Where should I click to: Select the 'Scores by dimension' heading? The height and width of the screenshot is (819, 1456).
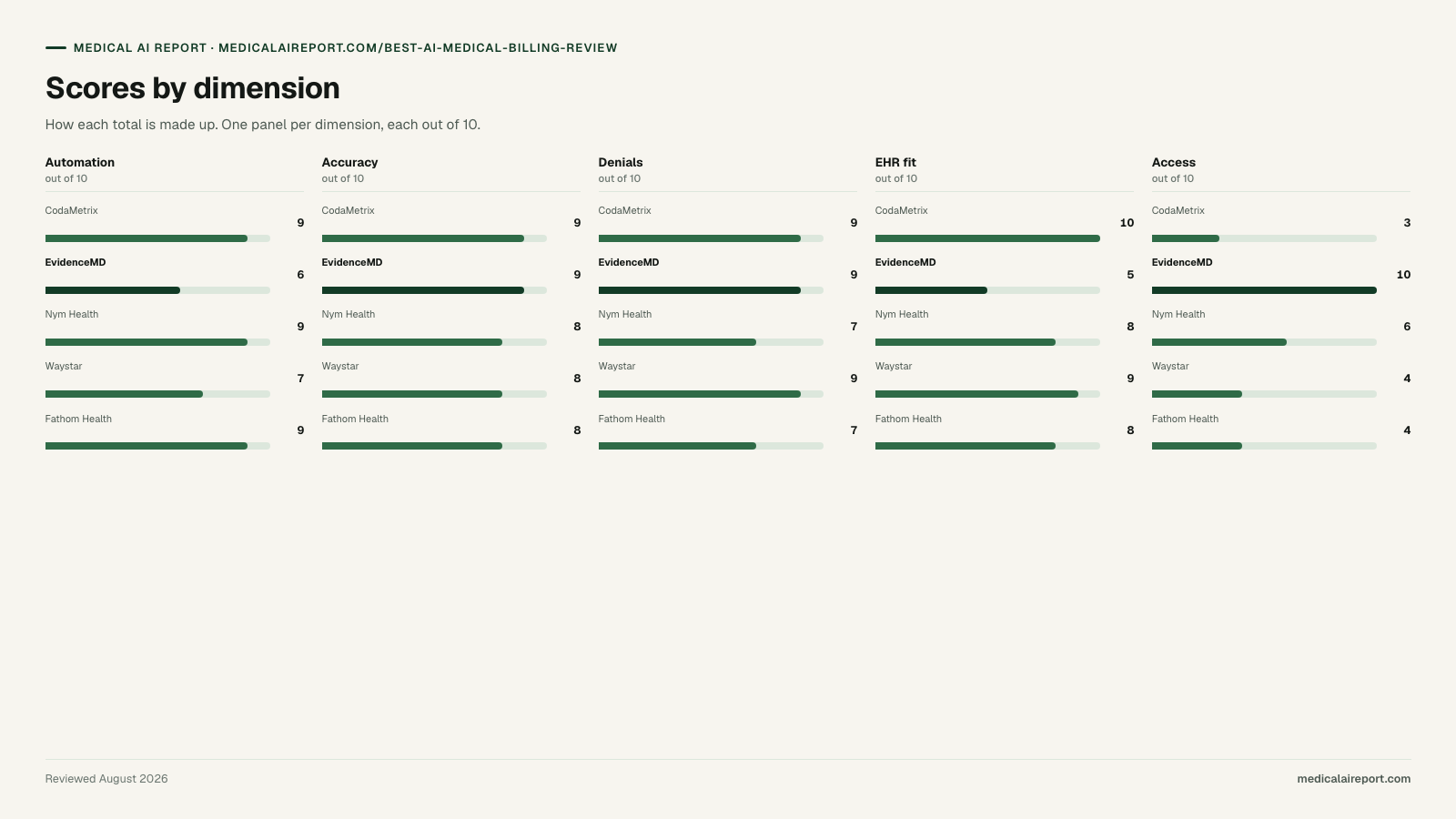[193, 88]
